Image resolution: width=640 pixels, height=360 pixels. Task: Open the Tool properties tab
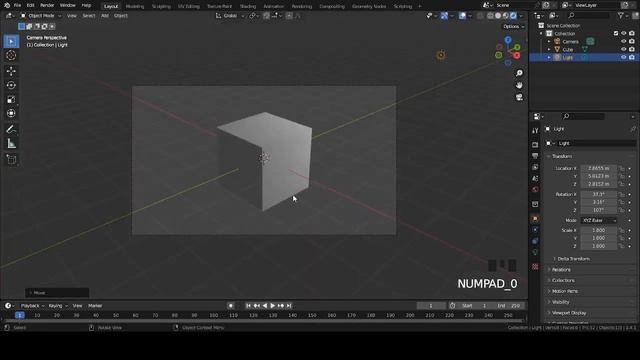[535, 131]
